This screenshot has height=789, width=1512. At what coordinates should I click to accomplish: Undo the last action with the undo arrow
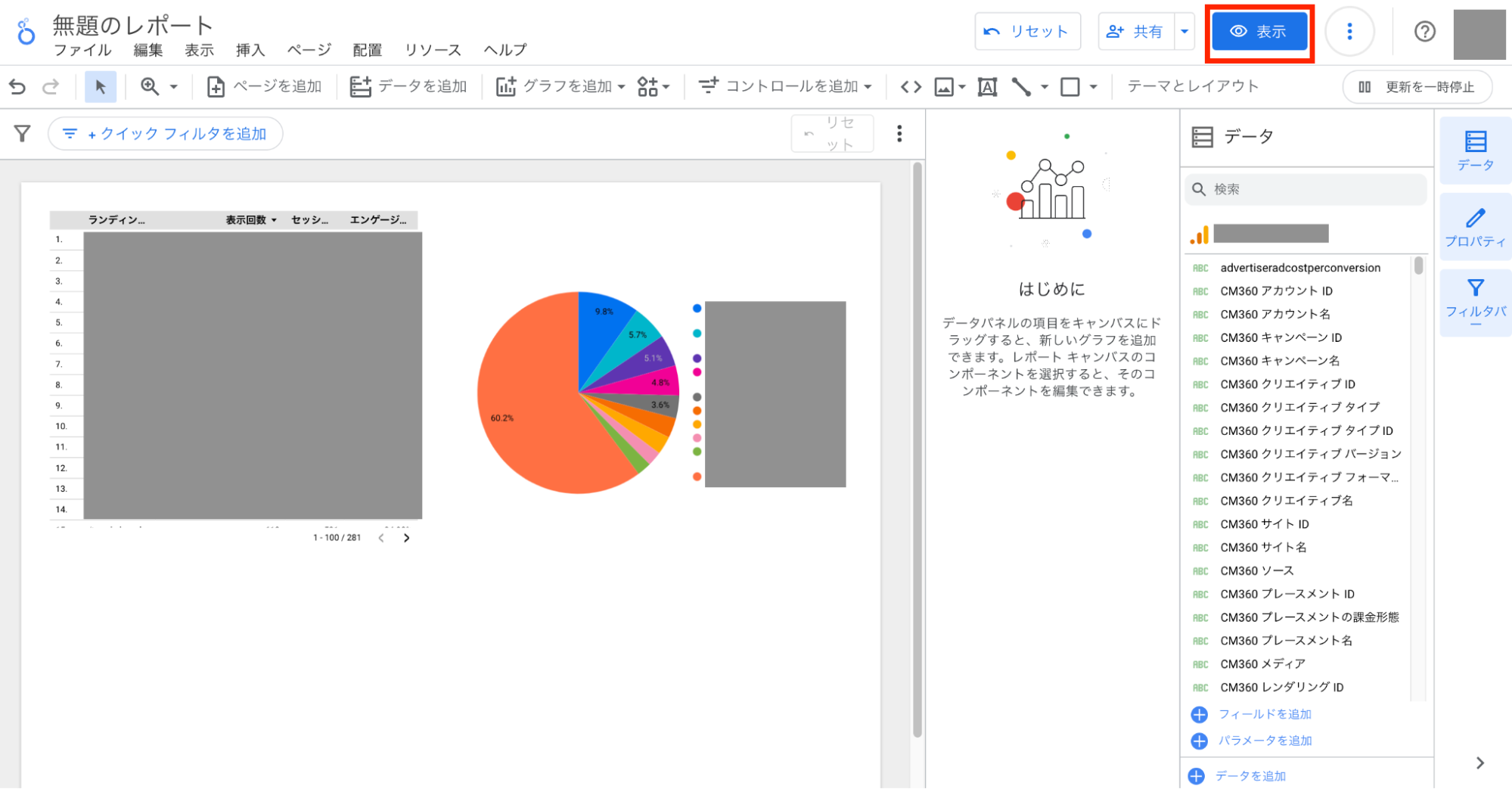point(17,87)
